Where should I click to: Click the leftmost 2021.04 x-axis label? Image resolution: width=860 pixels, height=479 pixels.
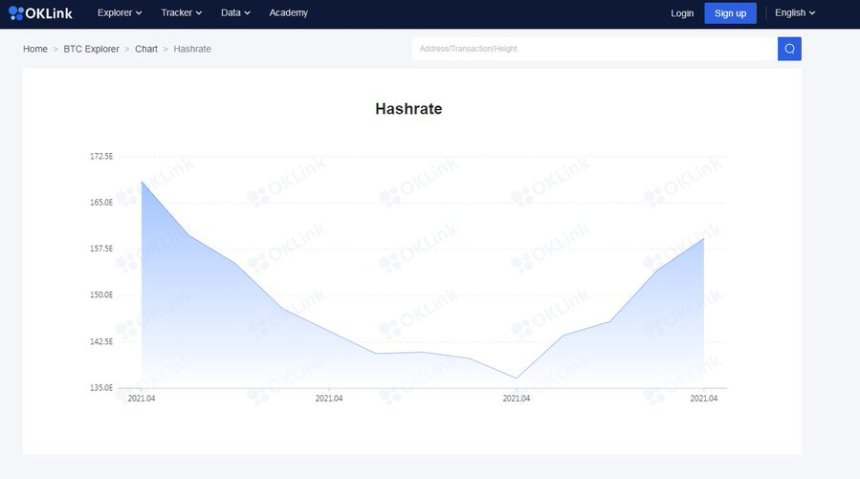point(141,398)
